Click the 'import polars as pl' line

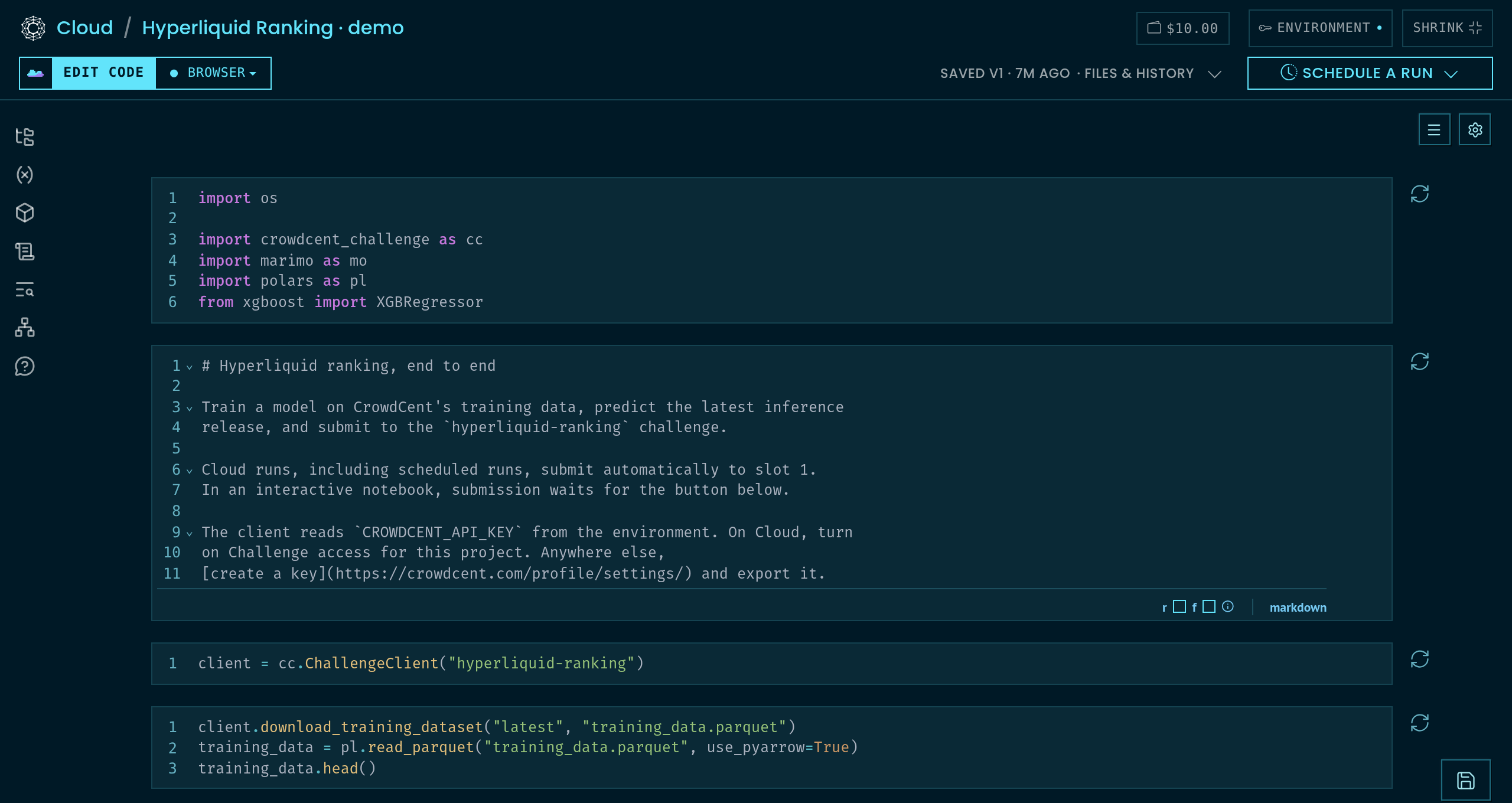pyautogui.click(x=282, y=281)
